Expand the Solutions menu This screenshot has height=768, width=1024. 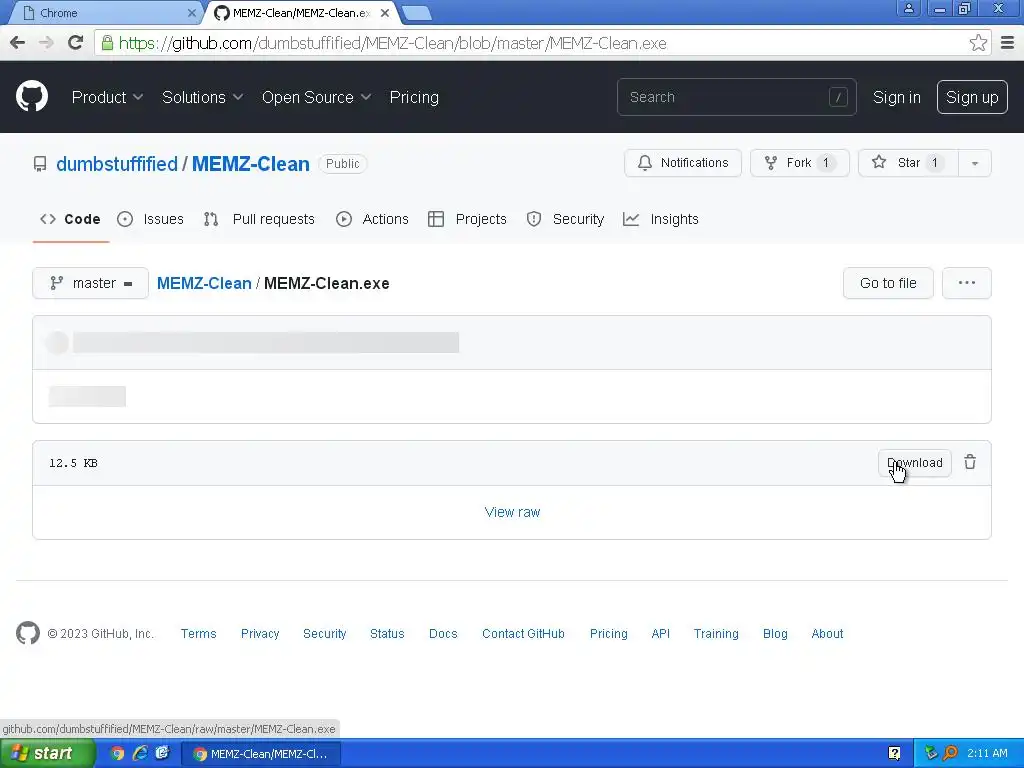coord(202,97)
